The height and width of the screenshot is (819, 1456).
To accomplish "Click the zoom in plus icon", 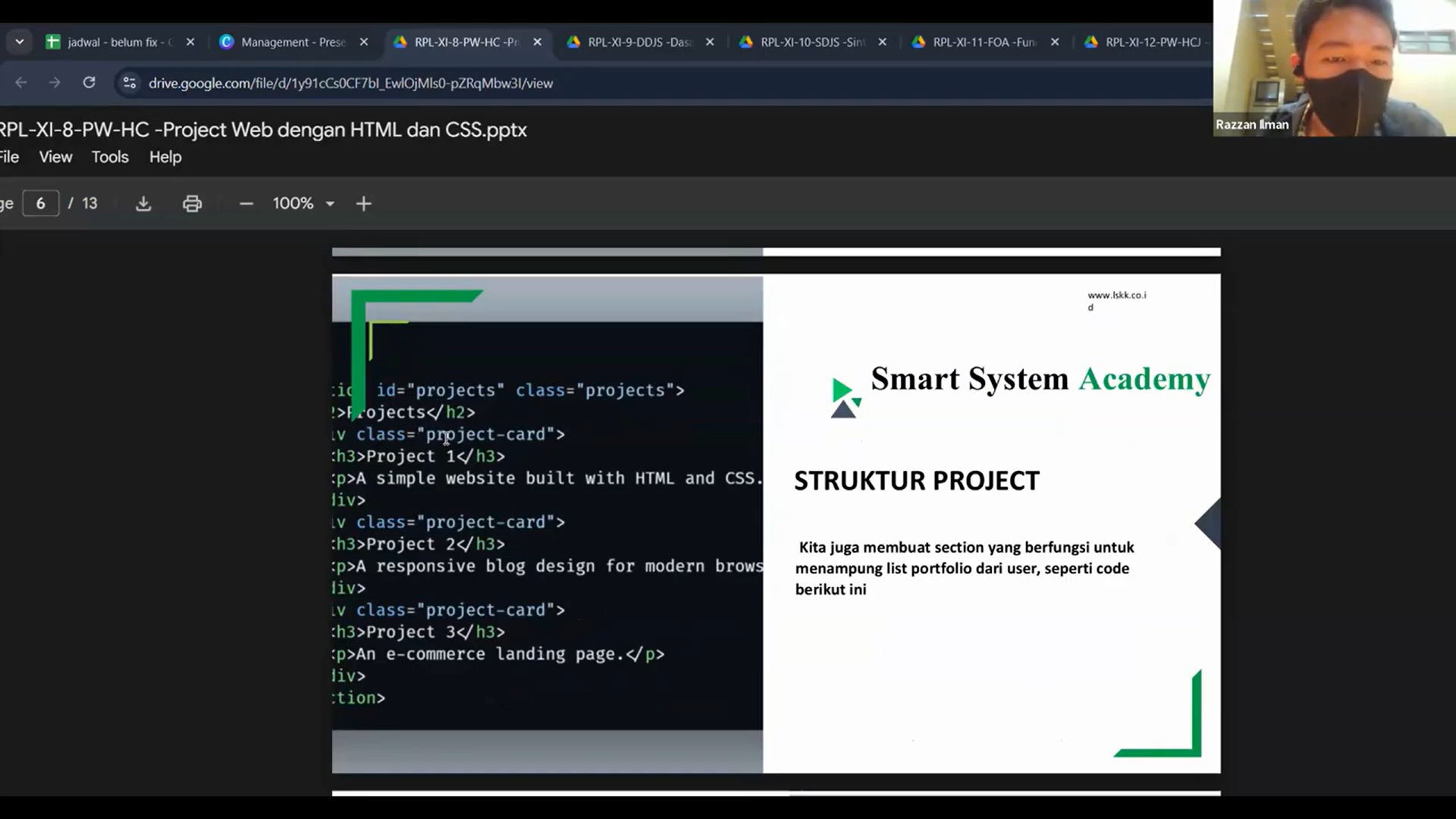I will pyautogui.click(x=363, y=203).
